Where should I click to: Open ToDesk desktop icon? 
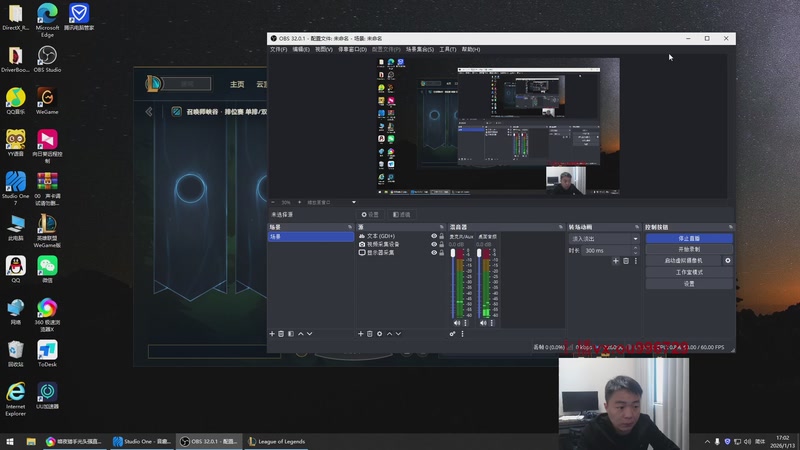[x=47, y=353]
